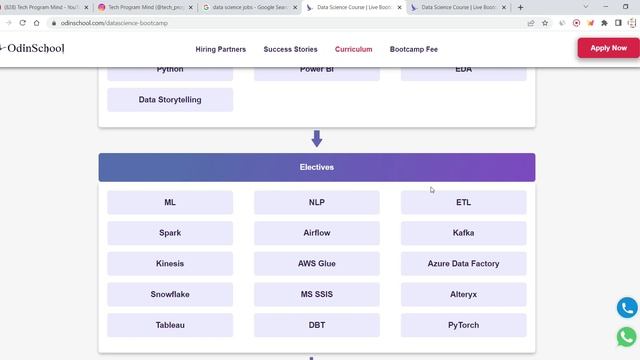The width and height of the screenshot is (640, 360).
Task: Click the faded extension icon beside the bookmark star
Action: click(562, 23)
